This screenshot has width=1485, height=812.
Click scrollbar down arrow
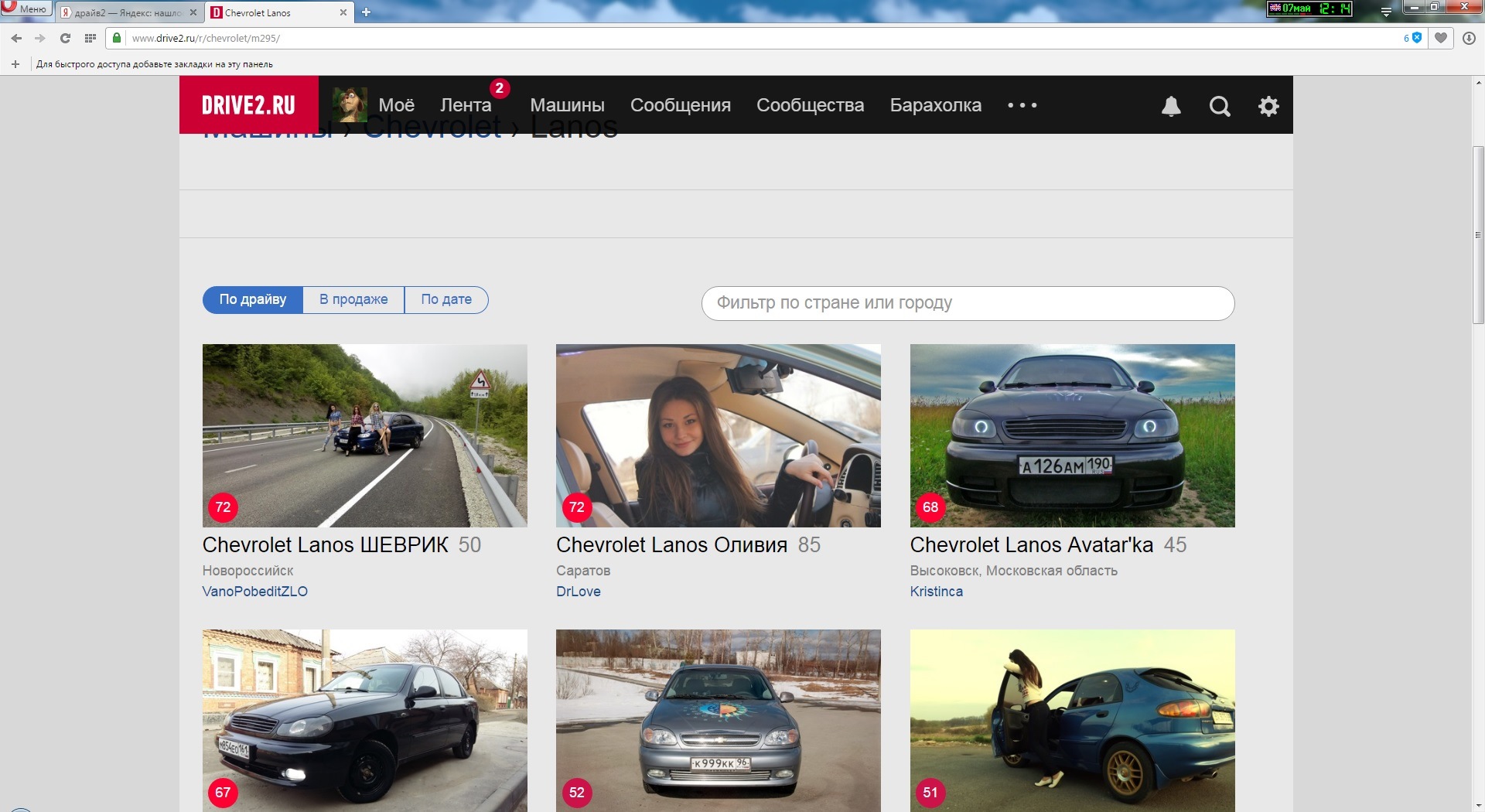point(1478,805)
